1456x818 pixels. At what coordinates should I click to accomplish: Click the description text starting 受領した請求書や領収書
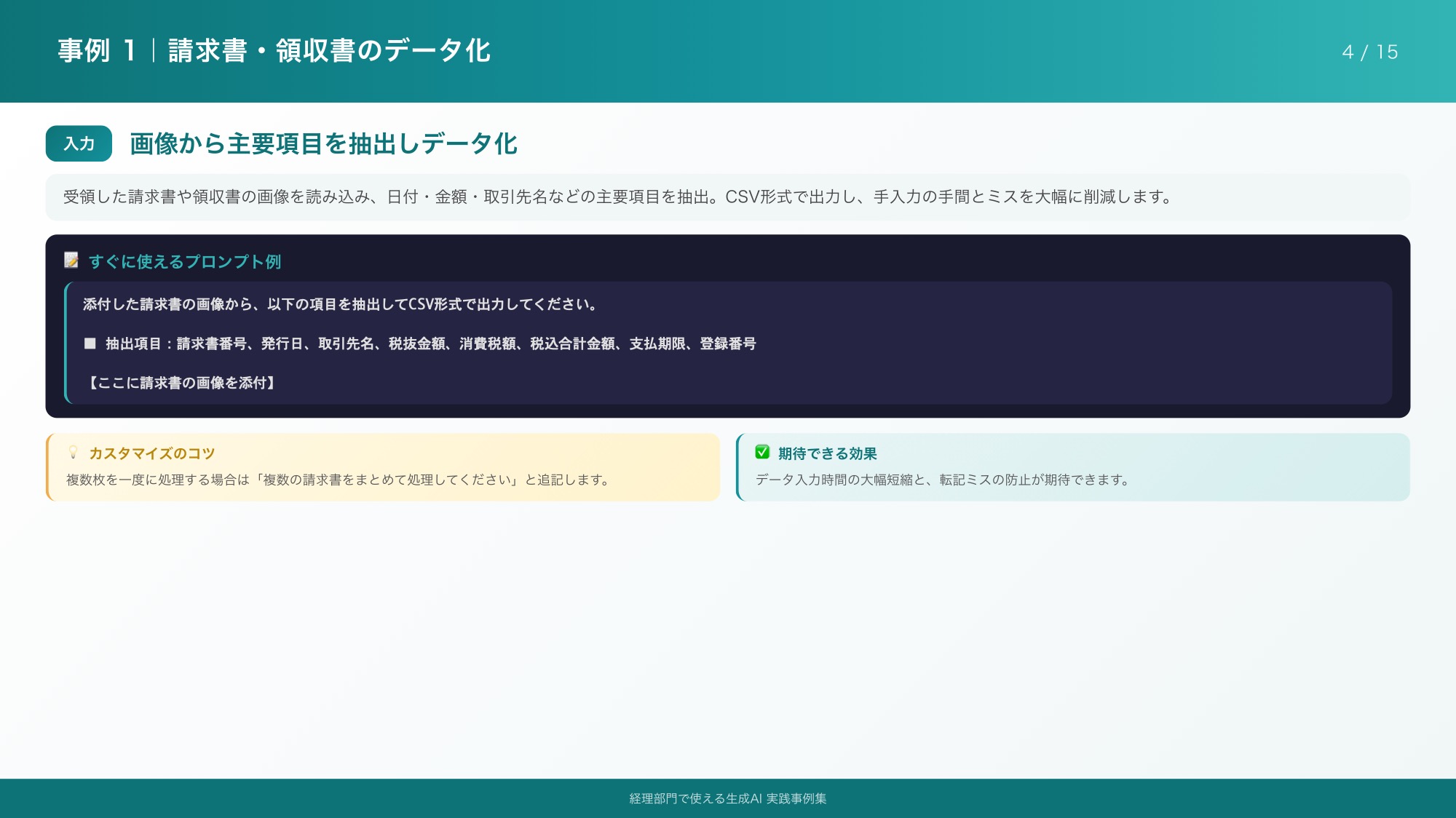pyautogui.click(x=617, y=197)
